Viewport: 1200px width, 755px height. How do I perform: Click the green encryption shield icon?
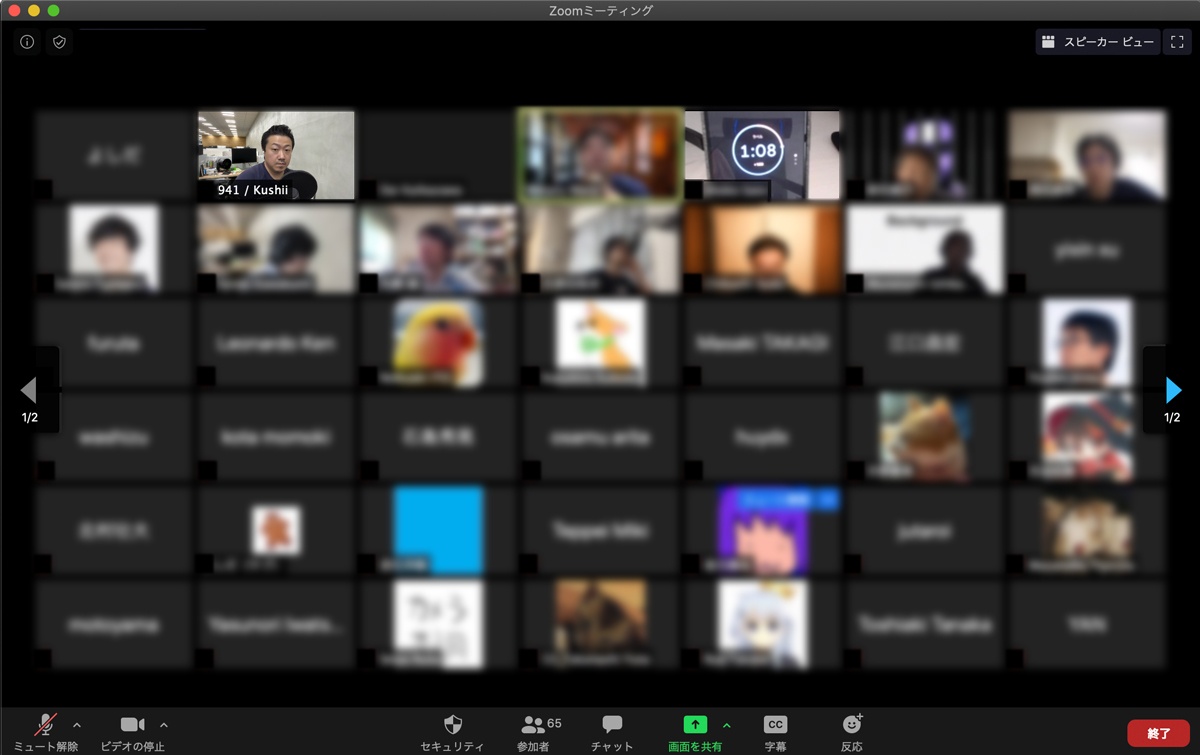(60, 42)
